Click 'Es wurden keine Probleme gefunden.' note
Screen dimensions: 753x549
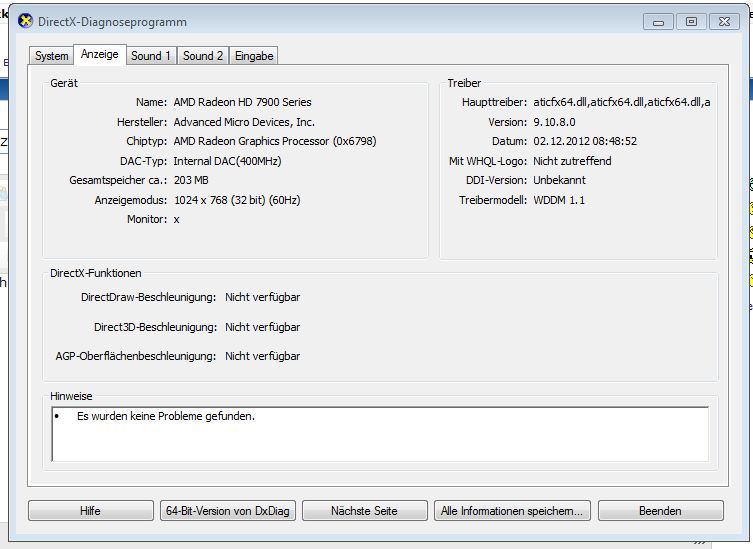tap(166, 416)
